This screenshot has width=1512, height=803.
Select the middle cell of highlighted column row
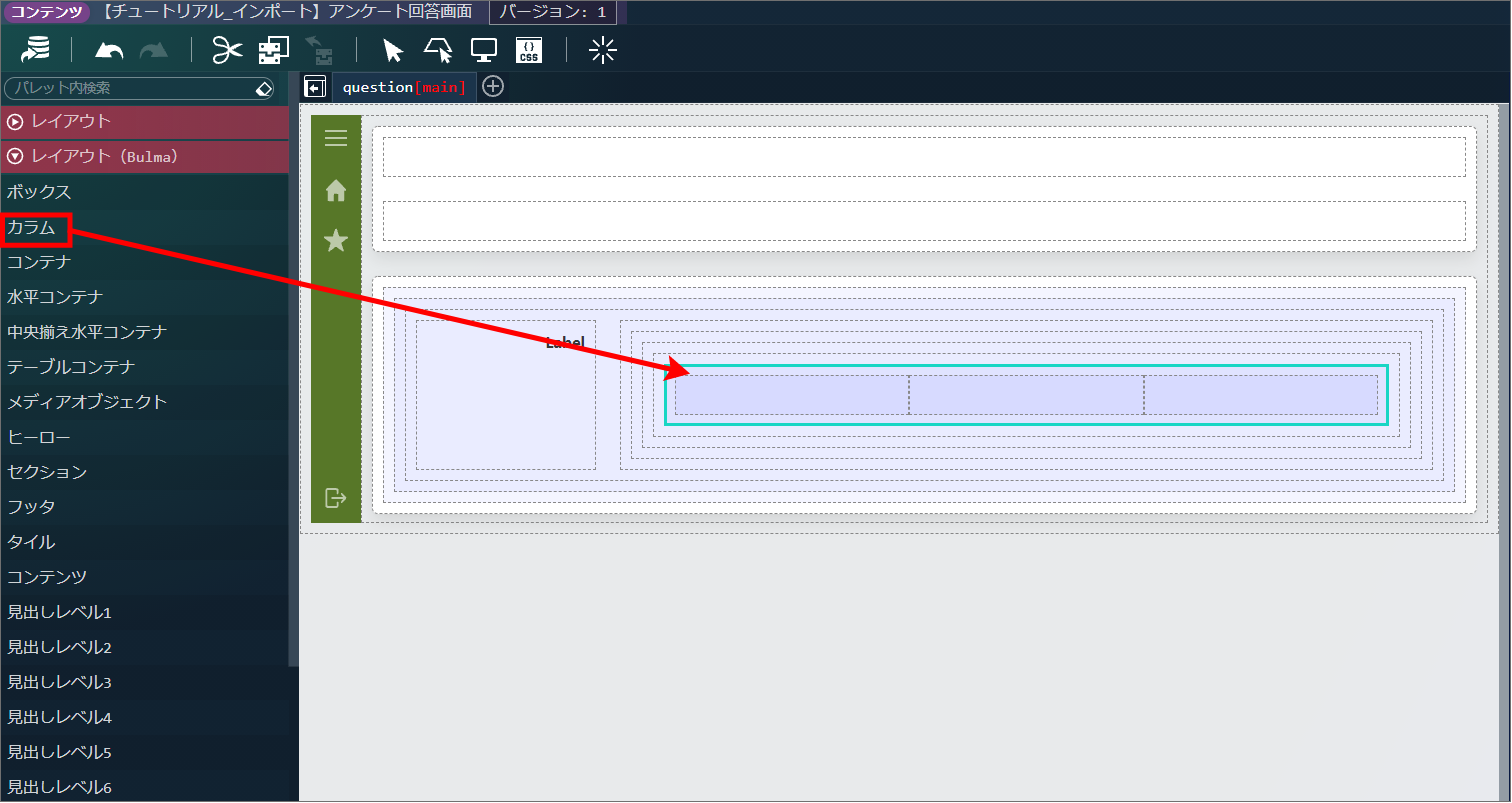[x=1026, y=395]
